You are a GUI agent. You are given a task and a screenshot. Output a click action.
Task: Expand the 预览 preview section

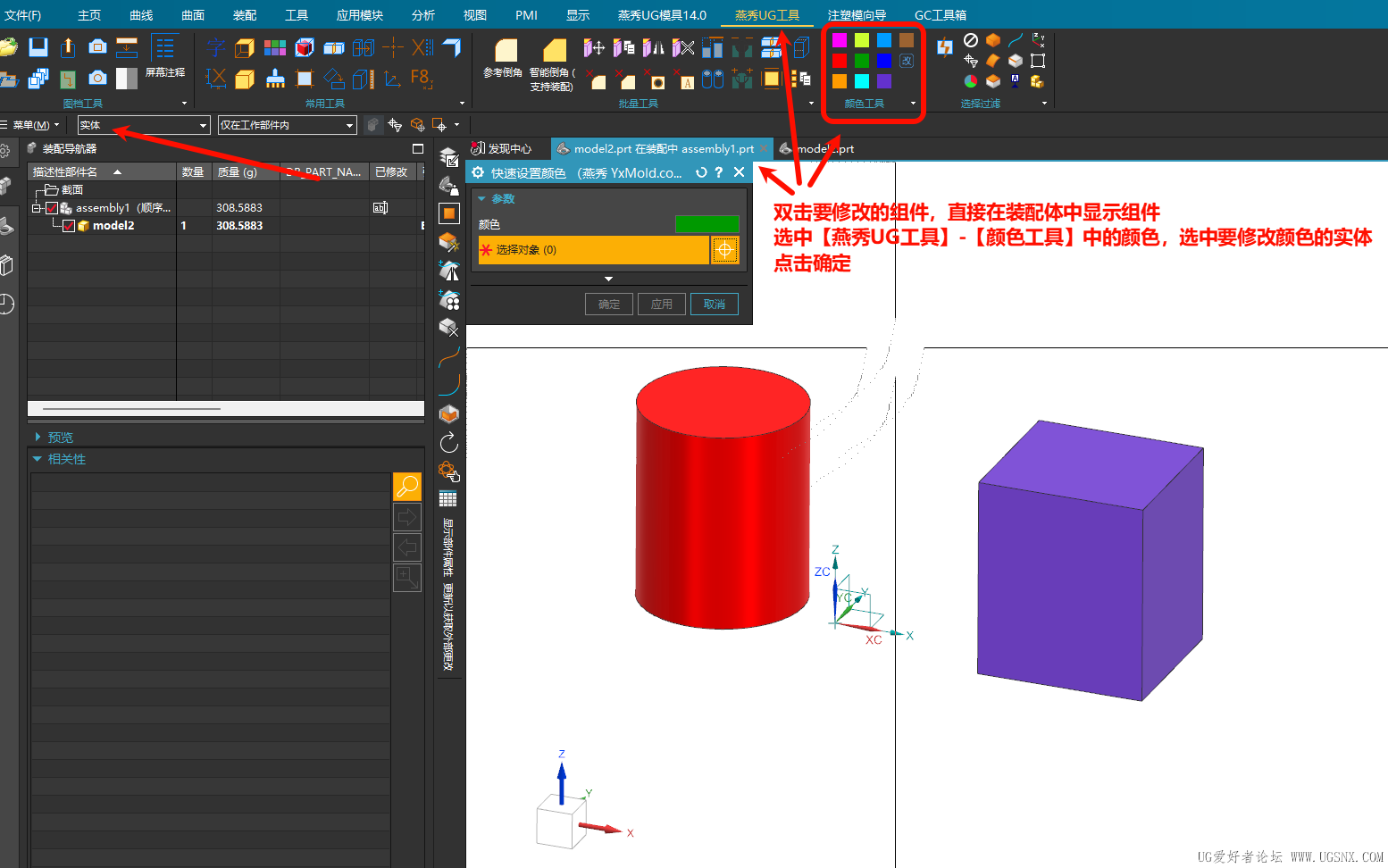tap(38, 438)
